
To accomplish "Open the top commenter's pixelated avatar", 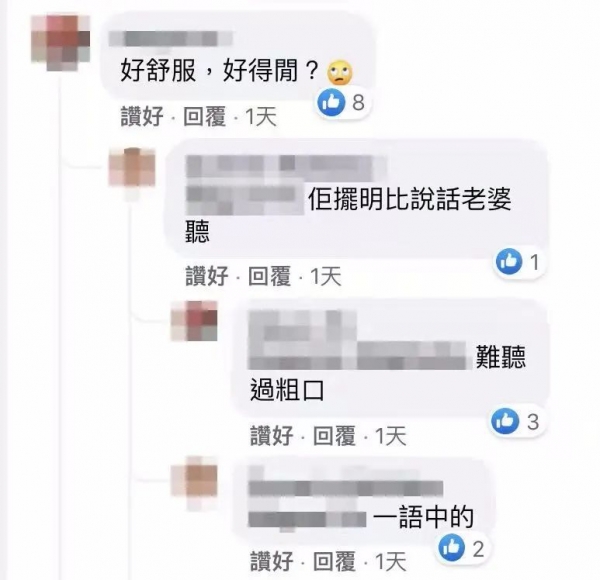I will [x=60, y=43].
